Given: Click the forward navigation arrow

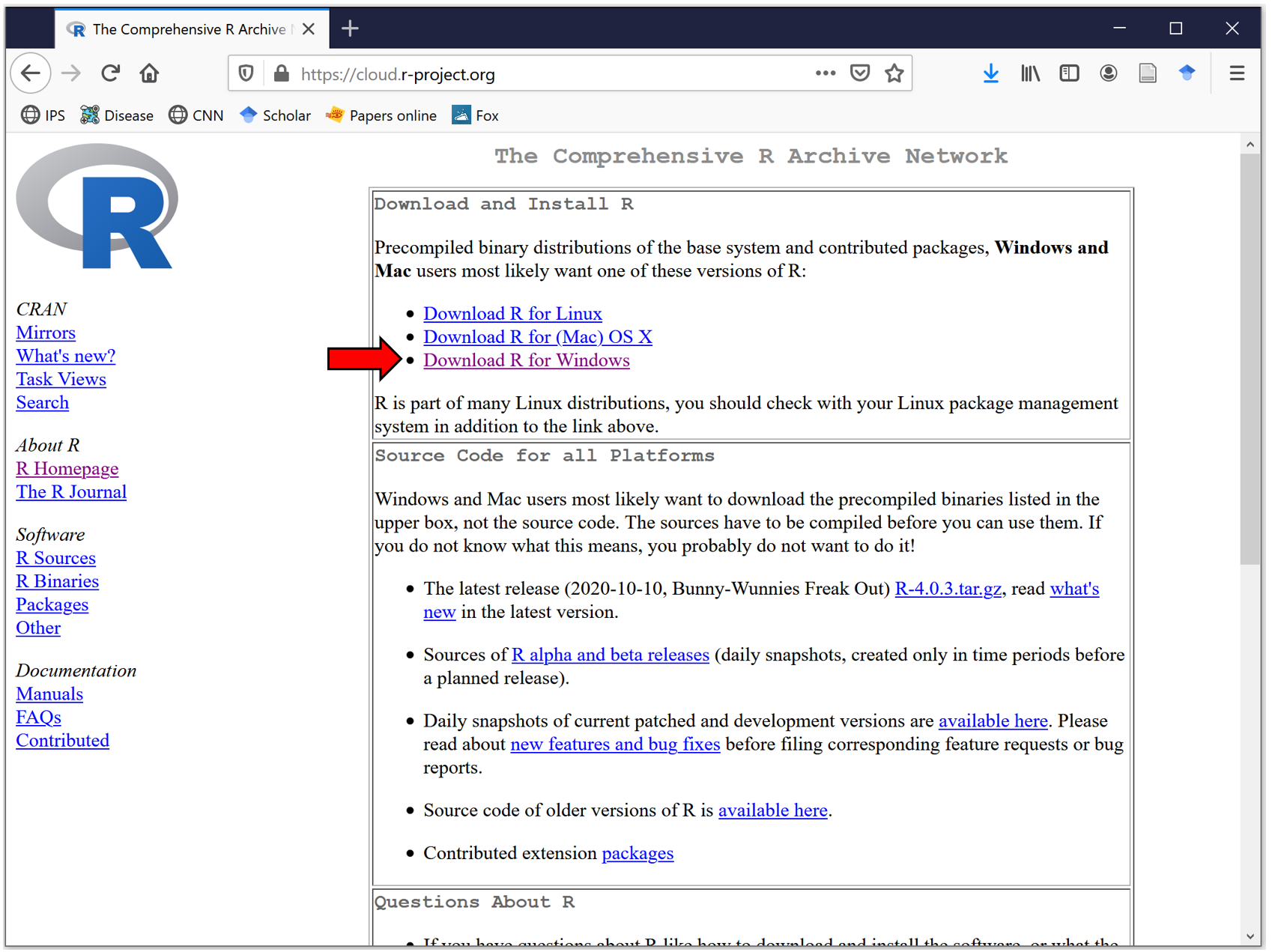Looking at the screenshot, I should [x=71, y=73].
